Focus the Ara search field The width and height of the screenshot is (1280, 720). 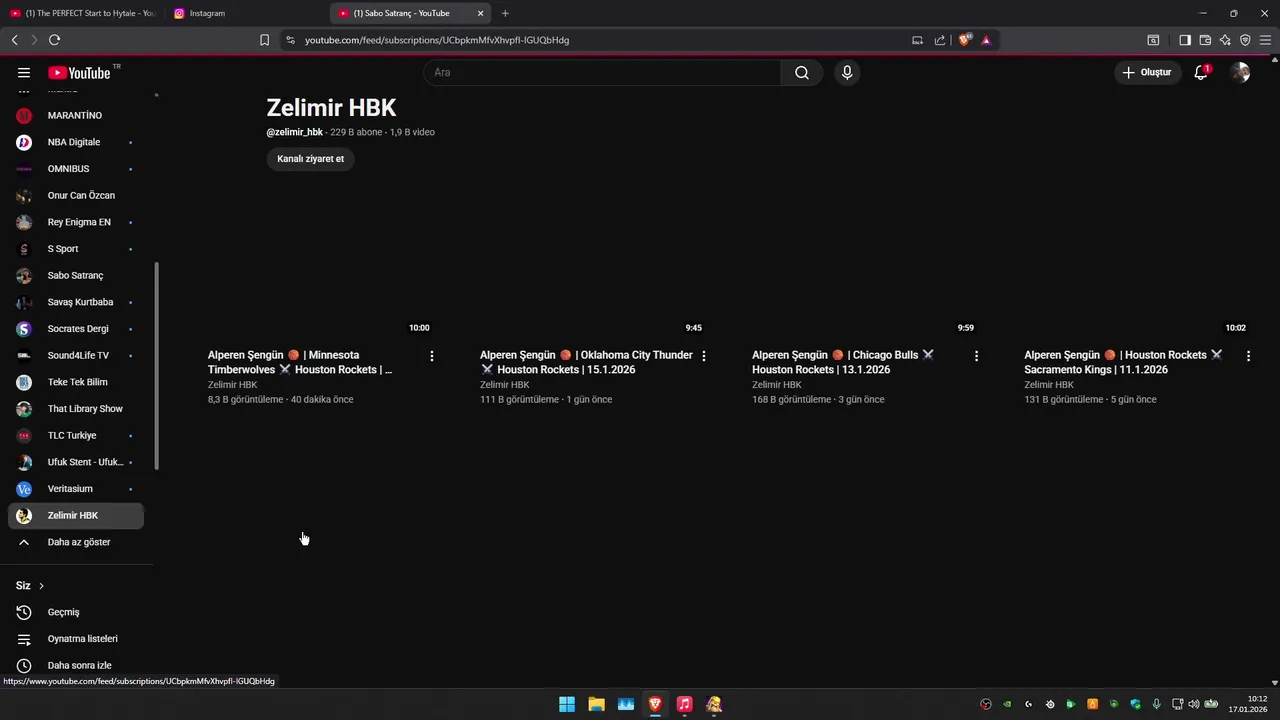[602, 73]
